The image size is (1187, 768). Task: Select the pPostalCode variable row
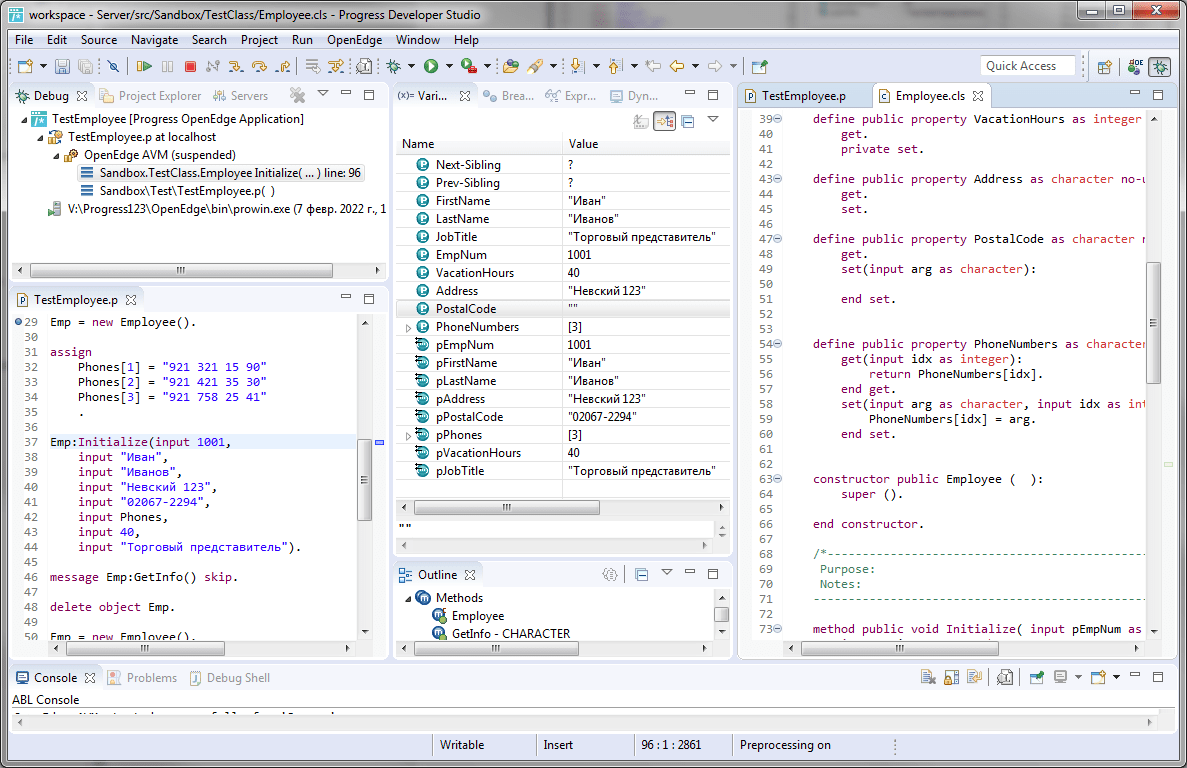pyautogui.click(x=563, y=417)
